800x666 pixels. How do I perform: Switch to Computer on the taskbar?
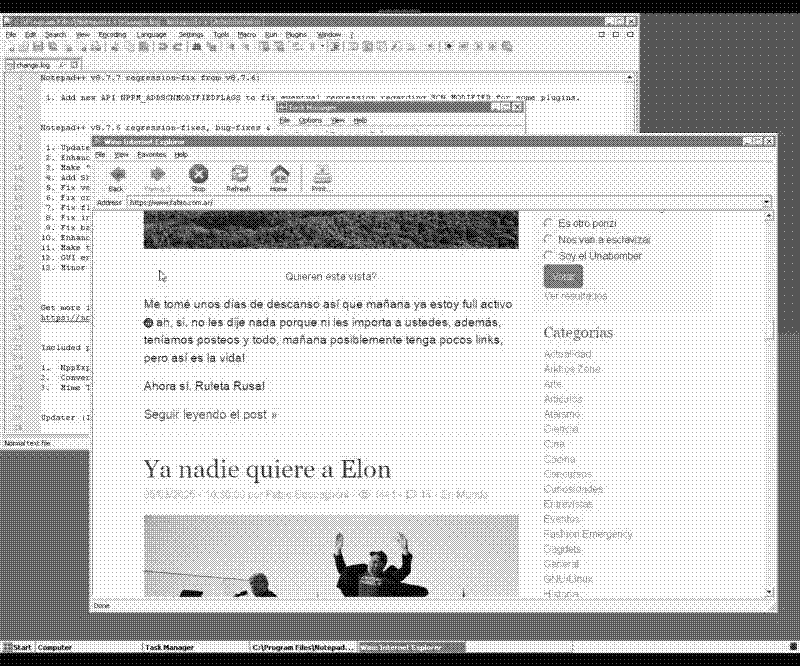click(87, 647)
